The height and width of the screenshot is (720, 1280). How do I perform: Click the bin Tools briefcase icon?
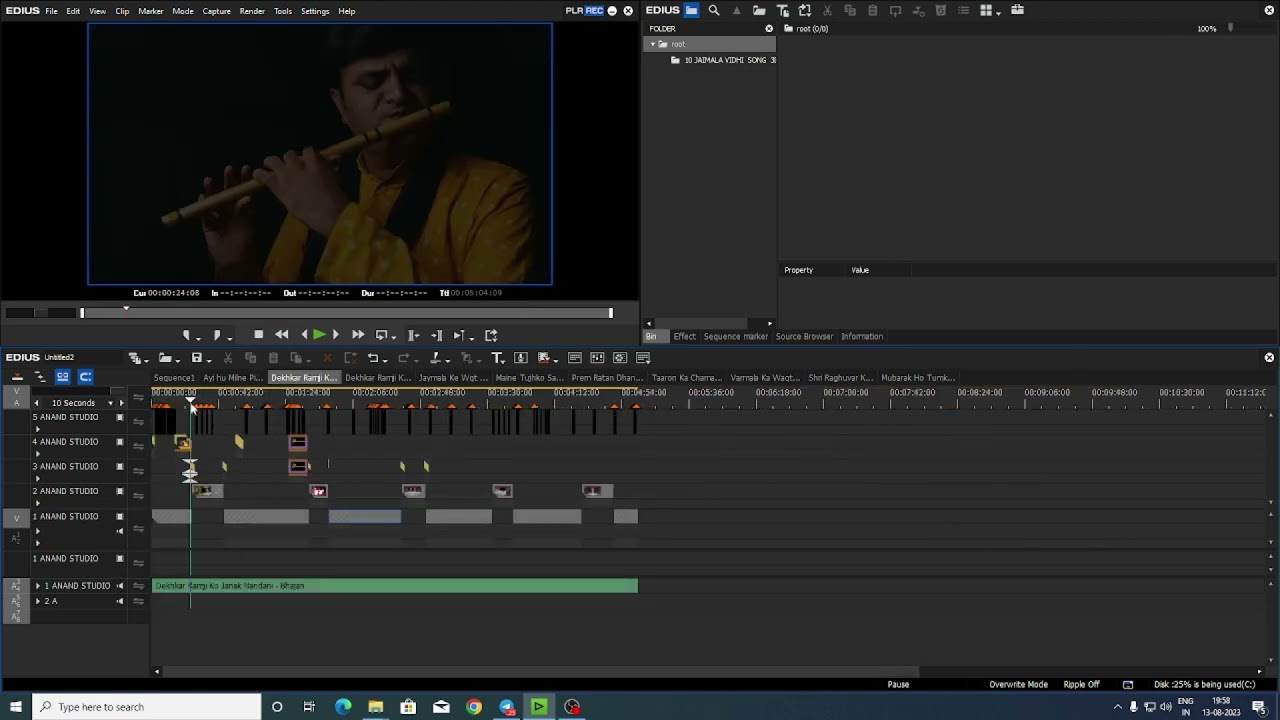pyautogui.click(x=1018, y=10)
